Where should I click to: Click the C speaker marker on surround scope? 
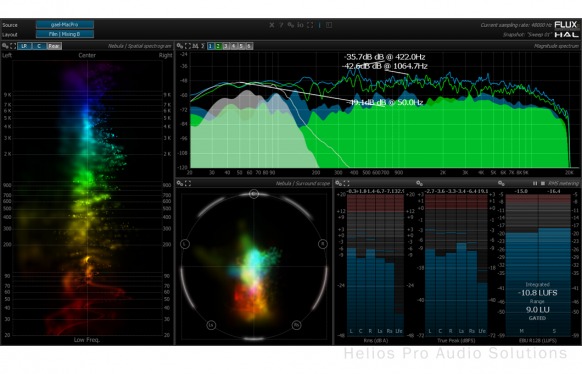[x=254, y=194]
